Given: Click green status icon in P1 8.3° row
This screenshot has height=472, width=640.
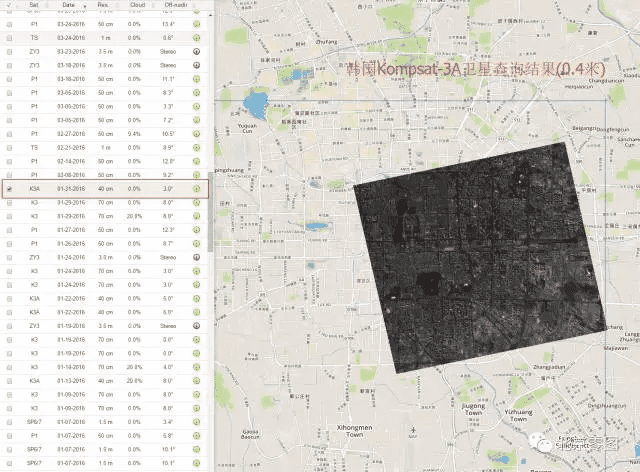Looking at the screenshot, I should [196, 93].
